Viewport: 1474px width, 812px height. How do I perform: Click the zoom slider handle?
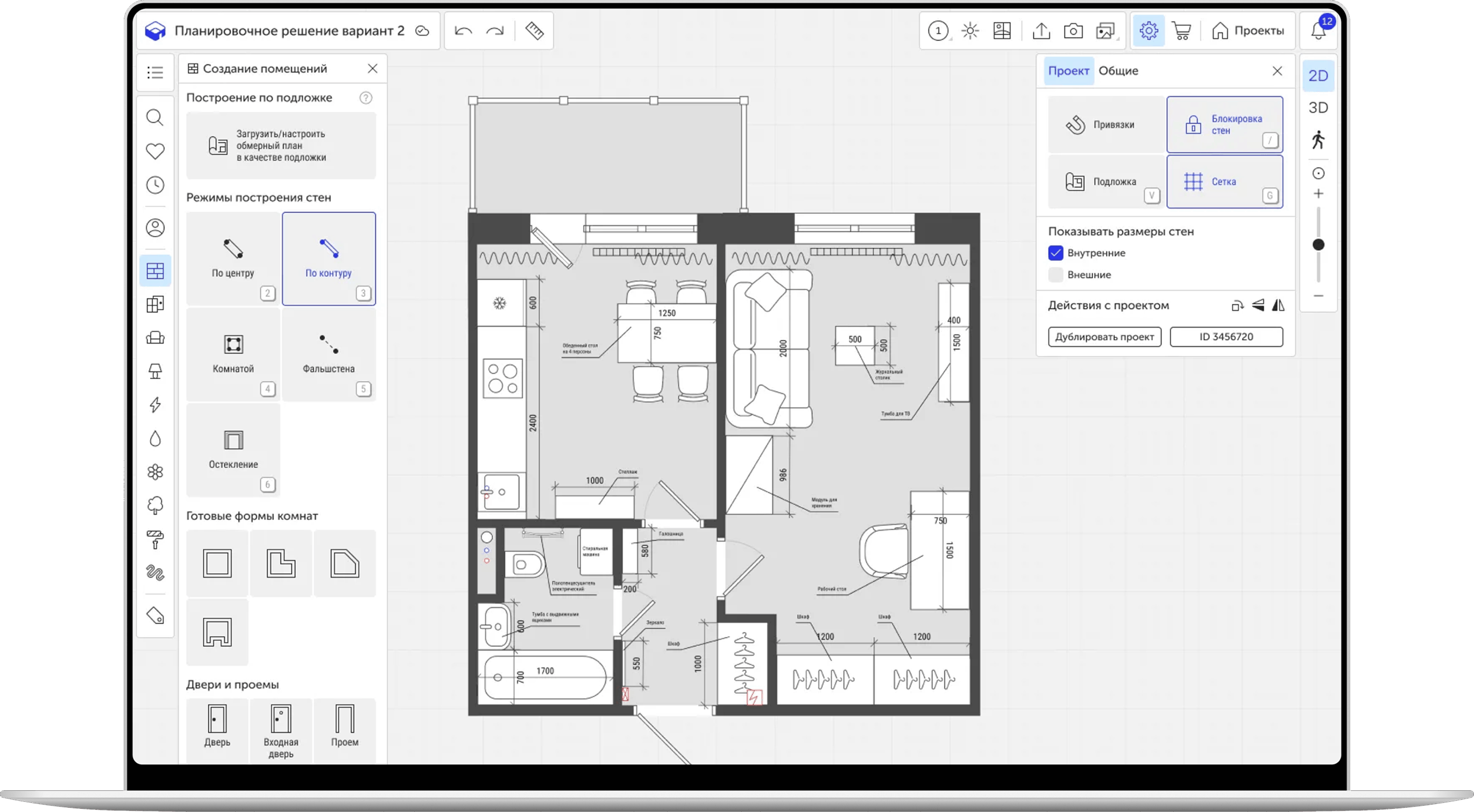pyautogui.click(x=1319, y=245)
